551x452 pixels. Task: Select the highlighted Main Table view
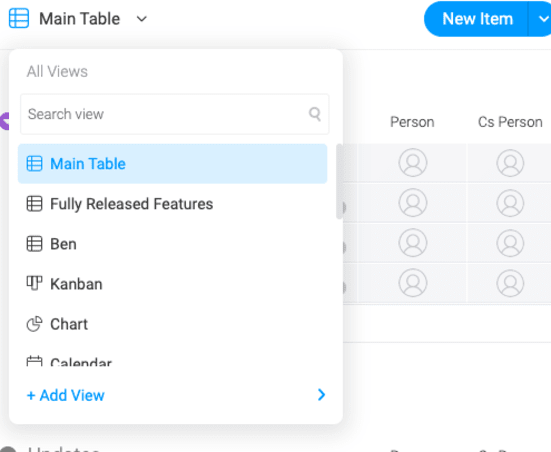(x=173, y=164)
